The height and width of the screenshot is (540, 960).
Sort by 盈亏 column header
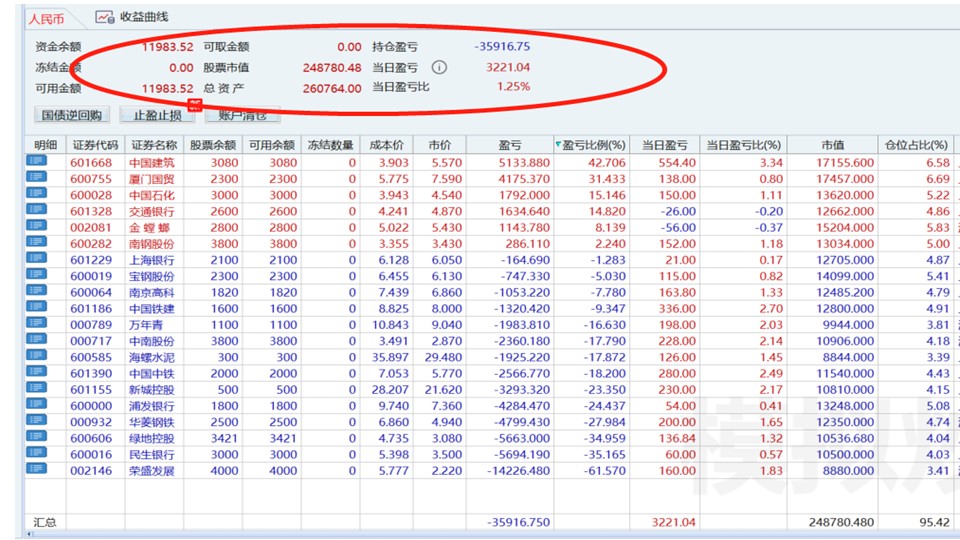coord(509,145)
